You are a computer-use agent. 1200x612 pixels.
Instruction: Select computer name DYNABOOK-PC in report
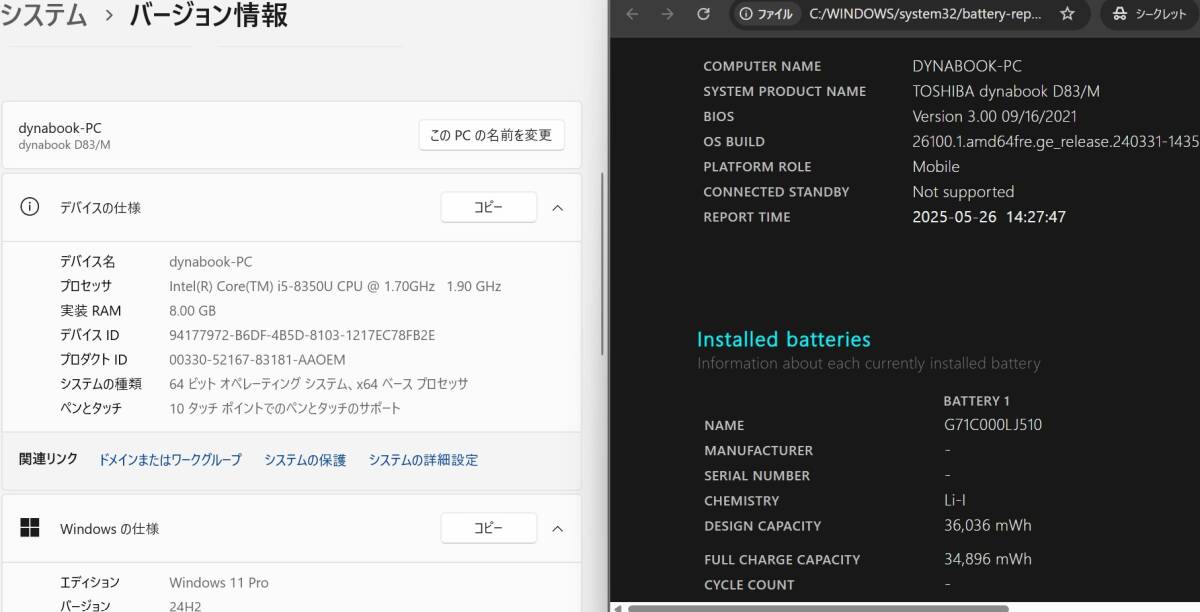967,66
